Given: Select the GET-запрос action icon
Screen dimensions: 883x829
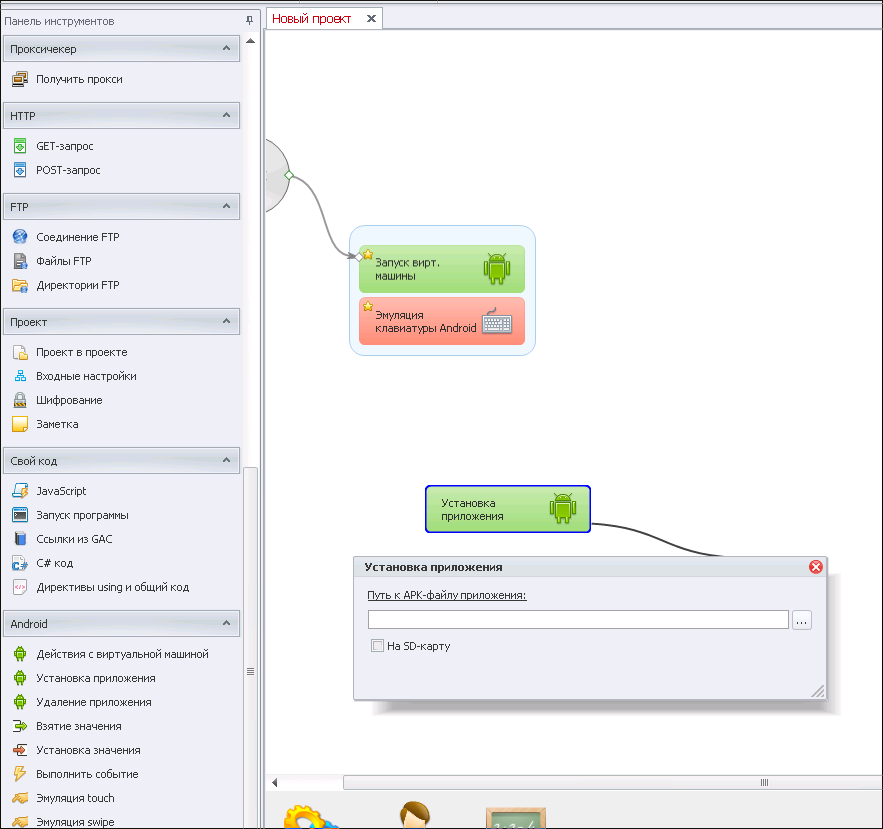Looking at the screenshot, I should click(x=20, y=146).
